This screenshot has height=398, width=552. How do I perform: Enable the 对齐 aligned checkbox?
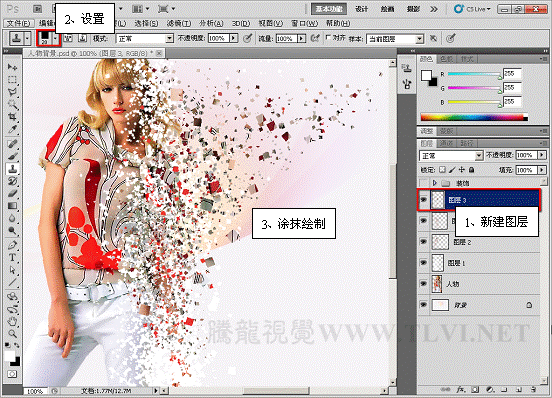[328, 37]
